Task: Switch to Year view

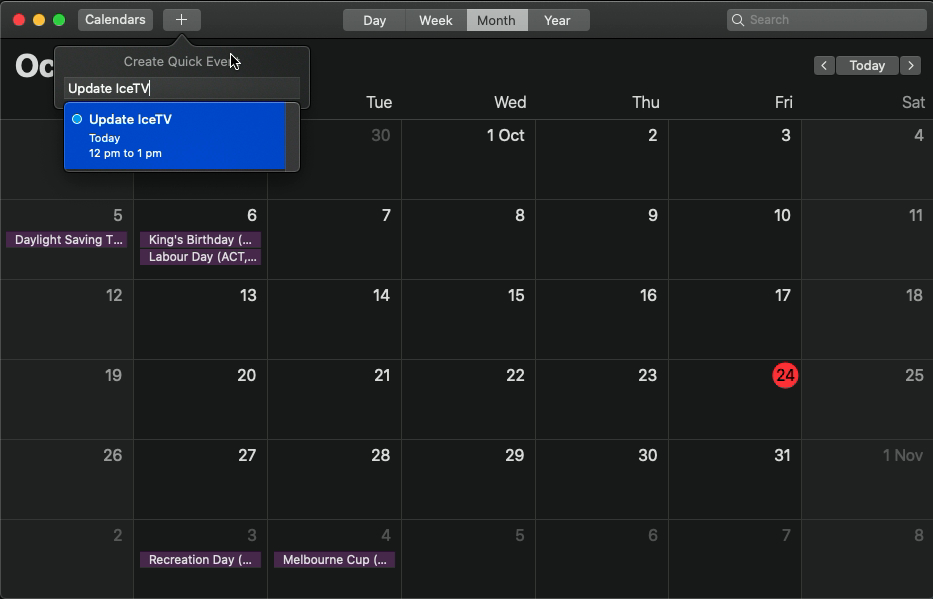Action: coord(558,20)
